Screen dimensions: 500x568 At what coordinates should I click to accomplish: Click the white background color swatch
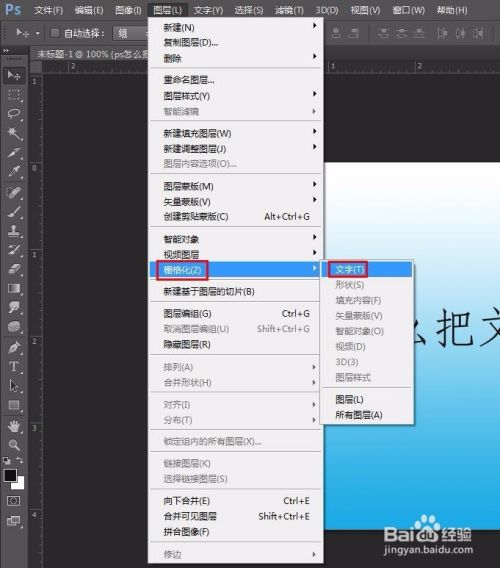20,485
